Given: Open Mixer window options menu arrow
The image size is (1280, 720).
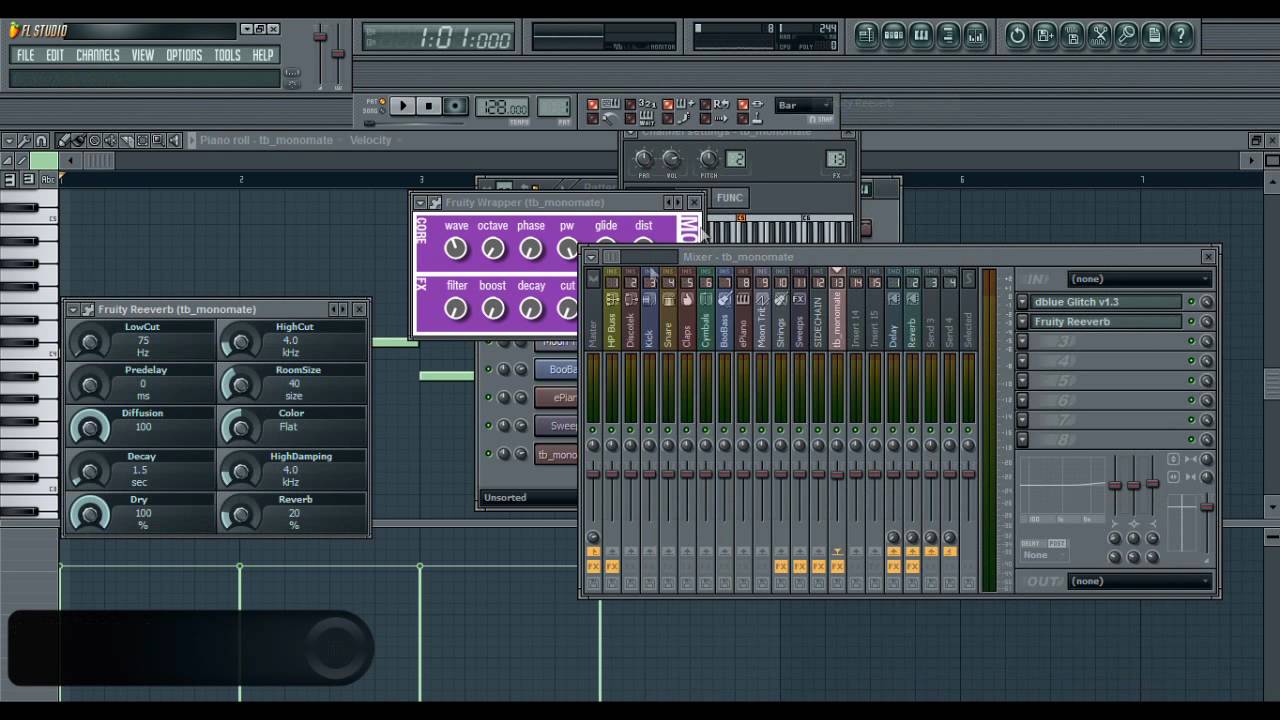Looking at the screenshot, I should click(x=591, y=257).
